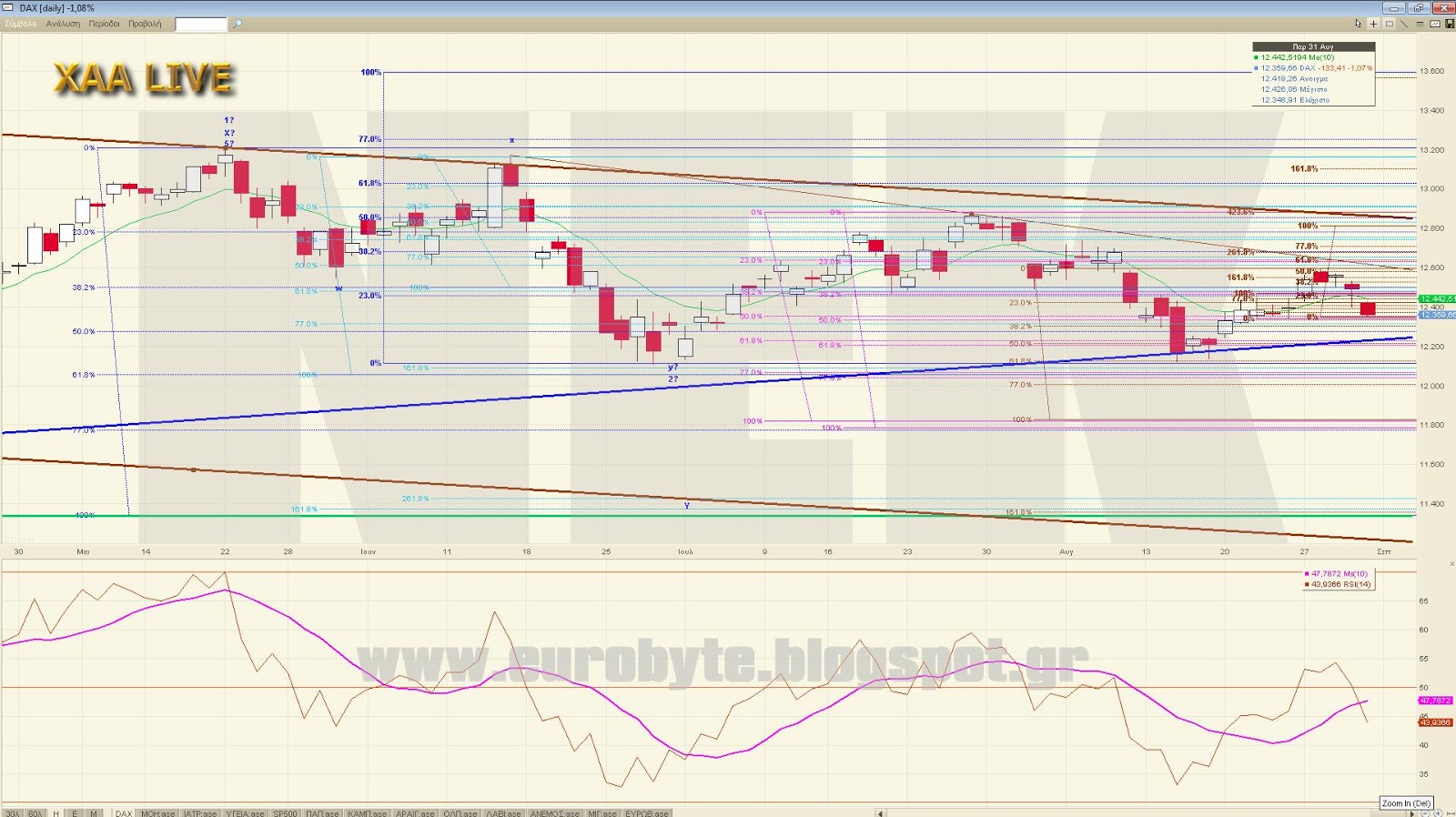Open the horizontal lines tool in toolbar

[1420, 24]
